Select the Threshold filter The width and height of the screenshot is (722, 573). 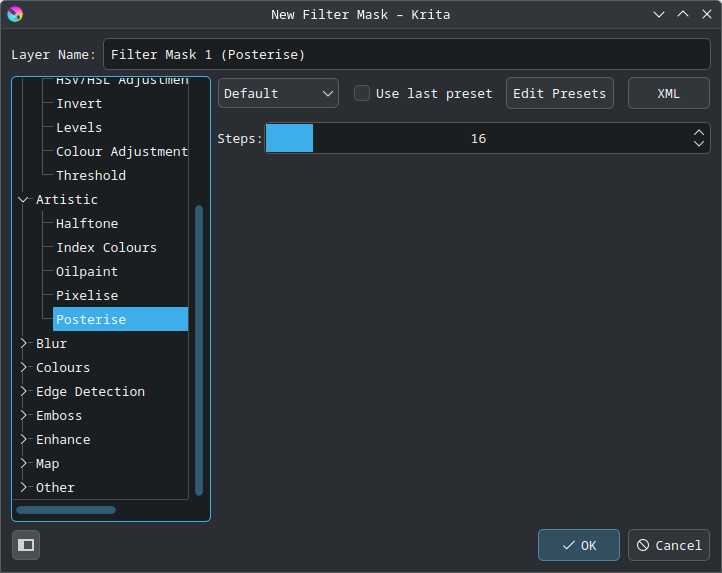point(91,175)
